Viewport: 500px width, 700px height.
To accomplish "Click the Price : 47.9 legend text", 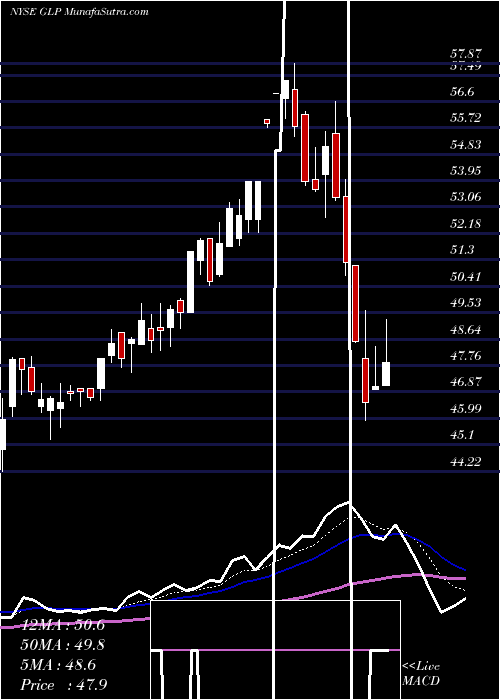I will tap(63, 685).
